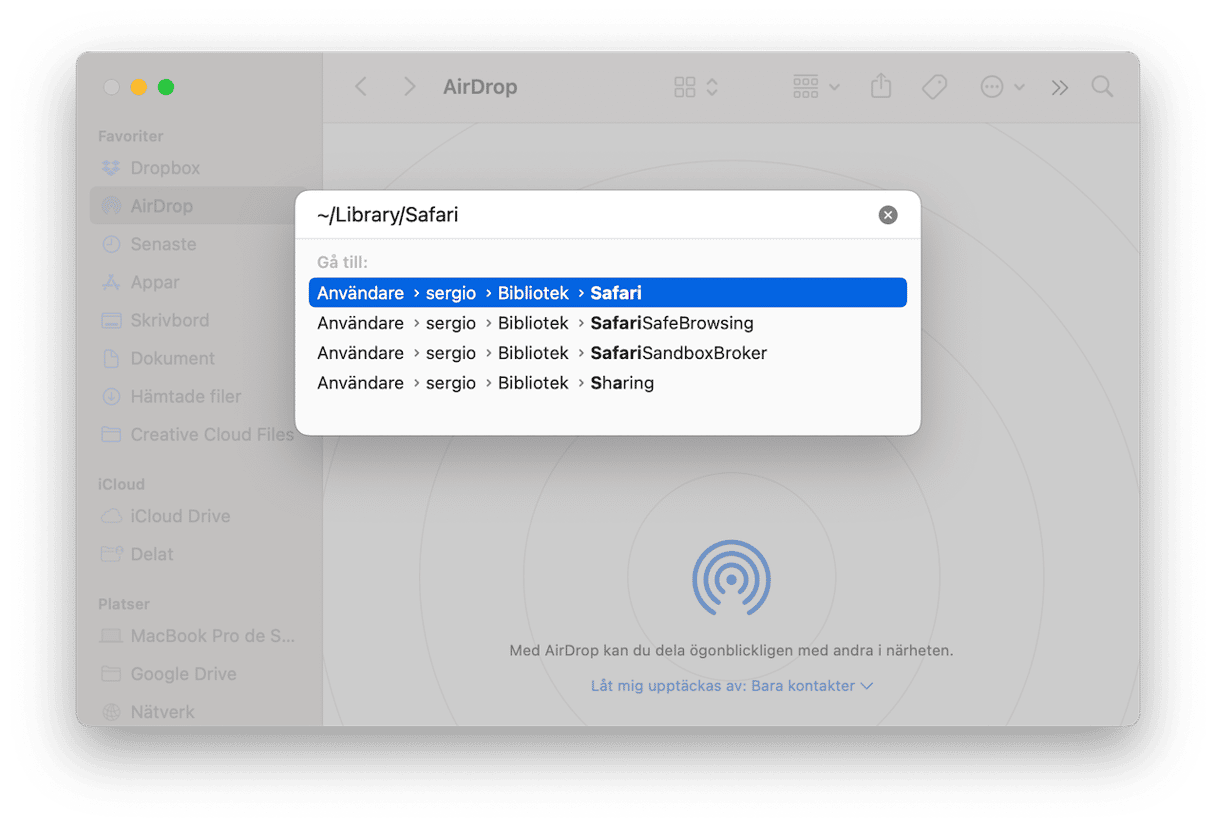Open Google Drive in the sidebar

click(x=169, y=674)
